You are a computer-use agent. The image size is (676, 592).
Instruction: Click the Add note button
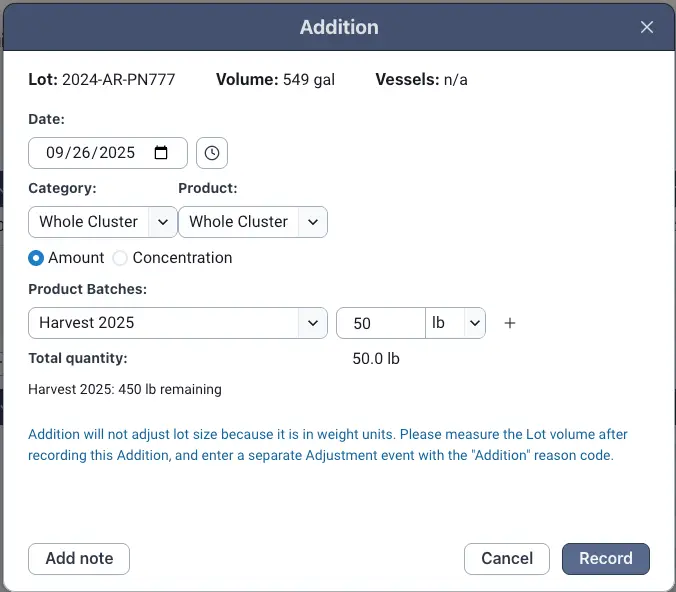click(79, 559)
